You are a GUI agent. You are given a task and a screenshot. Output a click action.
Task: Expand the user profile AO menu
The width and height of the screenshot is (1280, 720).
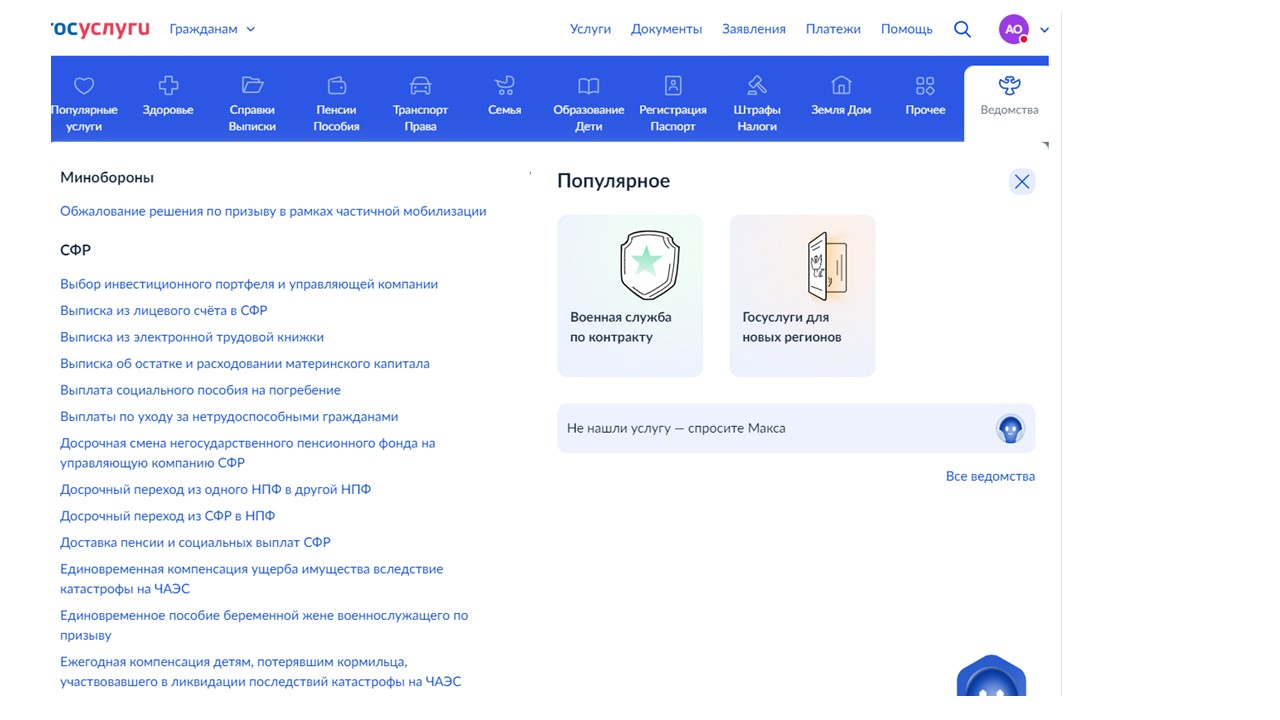pos(1025,29)
